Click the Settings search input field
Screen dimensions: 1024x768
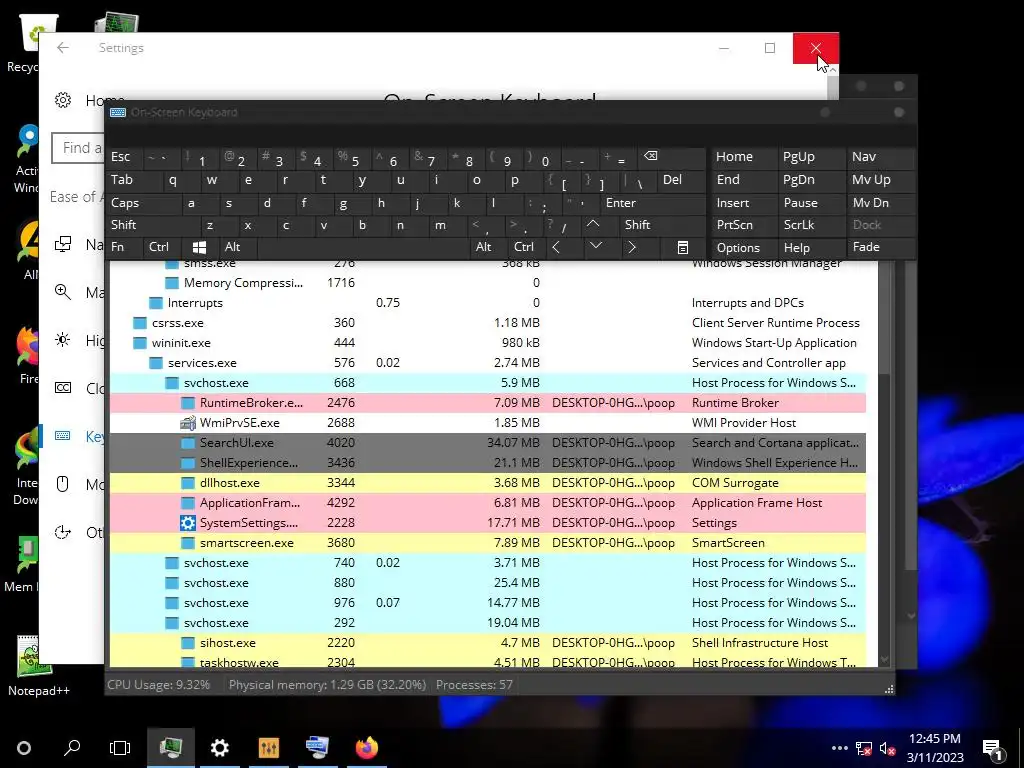(78, 148)
